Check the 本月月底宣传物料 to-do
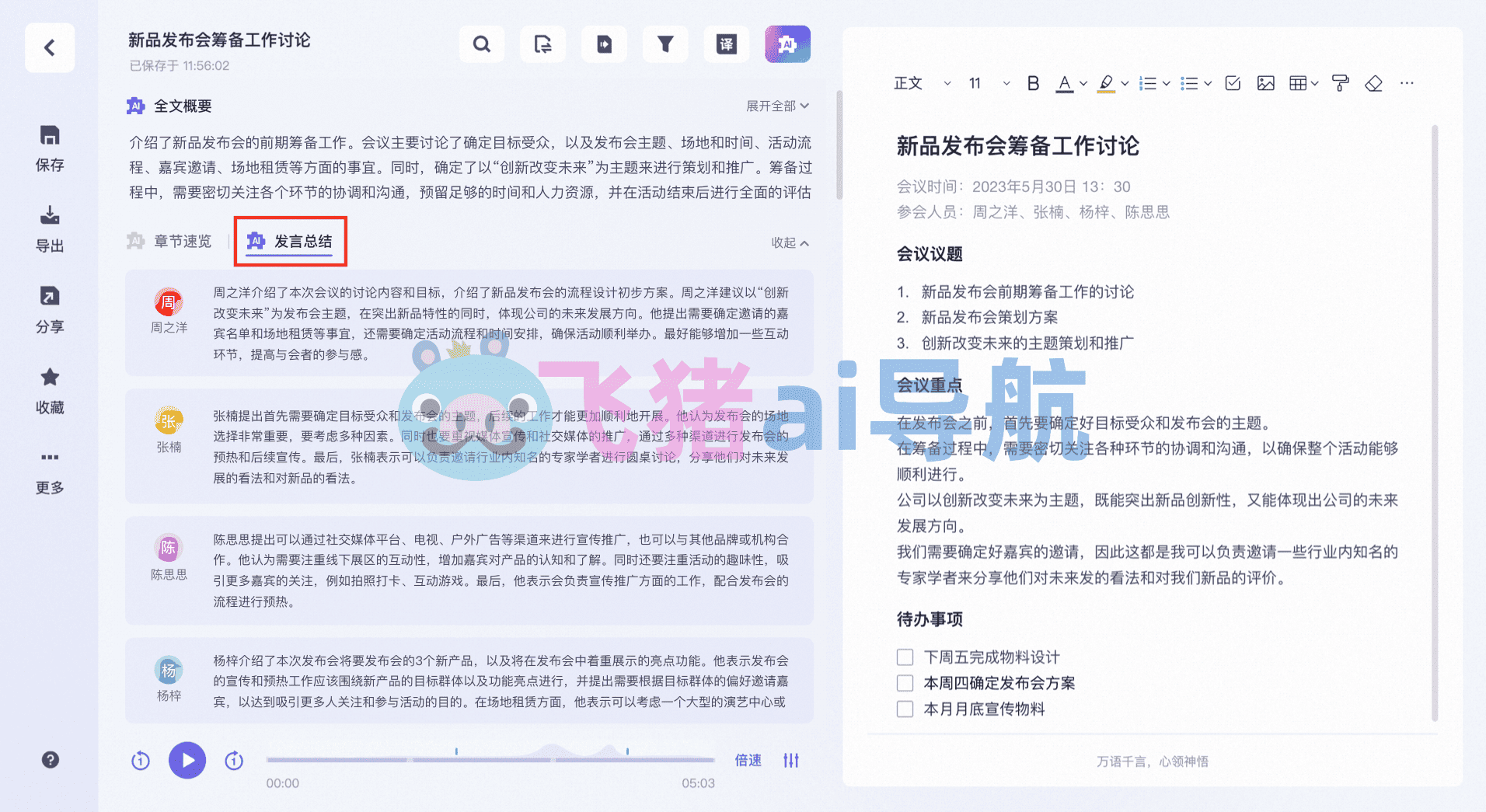The height and width of the screenshot is (812, 1486). pos(905,709)
